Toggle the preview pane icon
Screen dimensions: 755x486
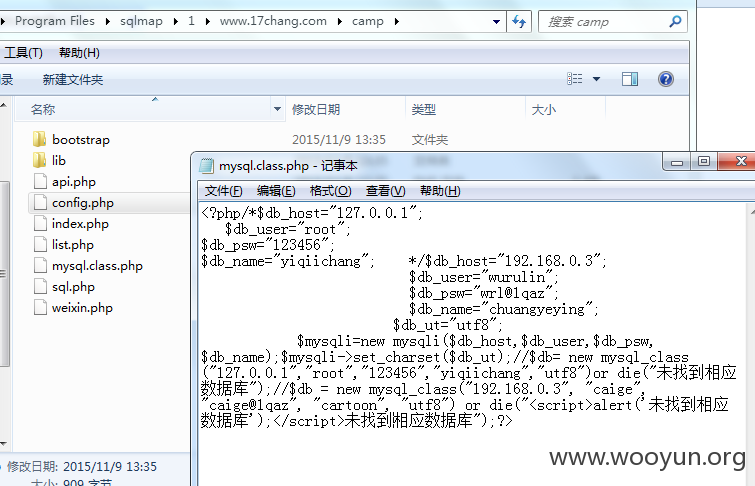(x=630, y=79)
